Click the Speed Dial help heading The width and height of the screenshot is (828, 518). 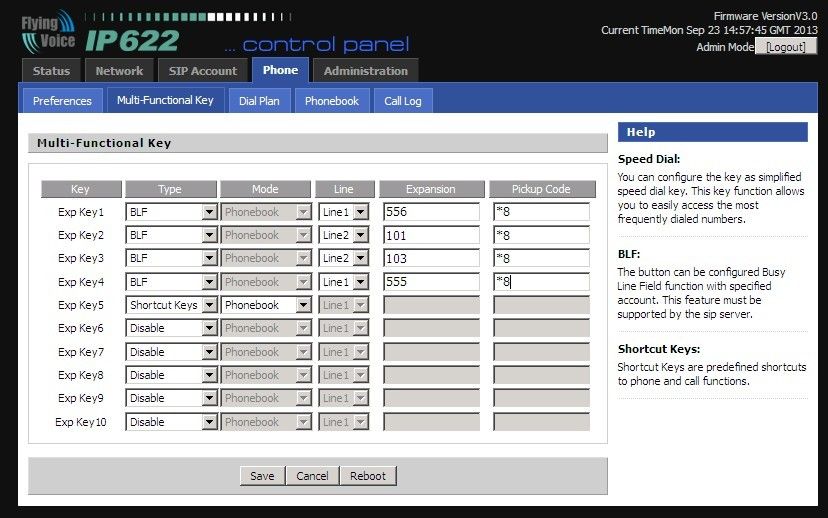point(649,159)
